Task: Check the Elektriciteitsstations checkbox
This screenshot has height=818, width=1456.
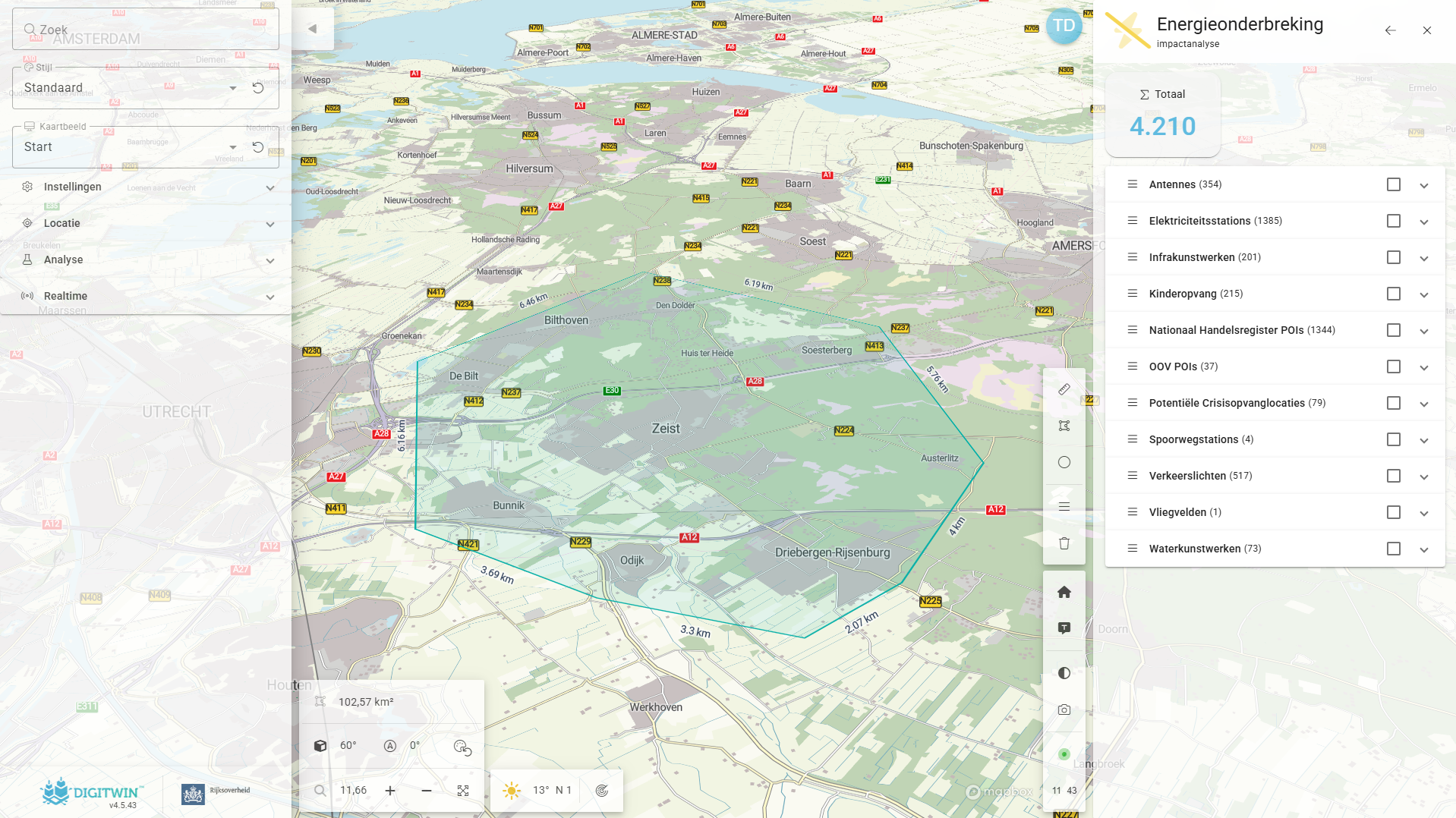Action: tap(1393, 221)
